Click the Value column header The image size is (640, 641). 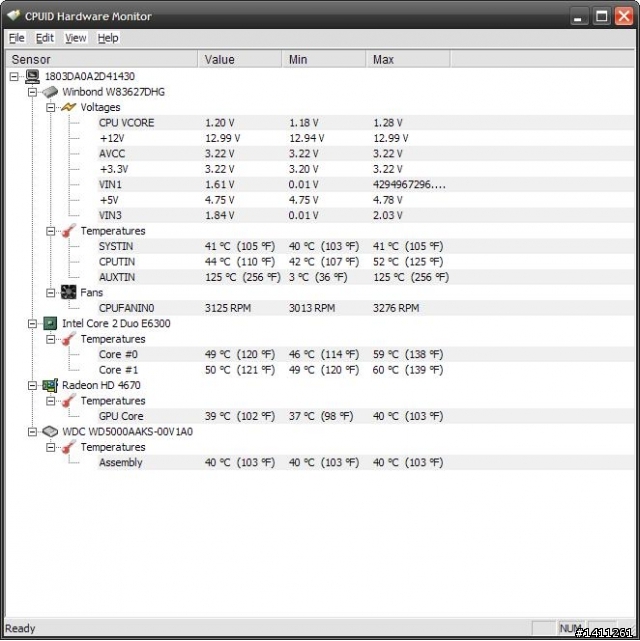[x=240, y=59]
